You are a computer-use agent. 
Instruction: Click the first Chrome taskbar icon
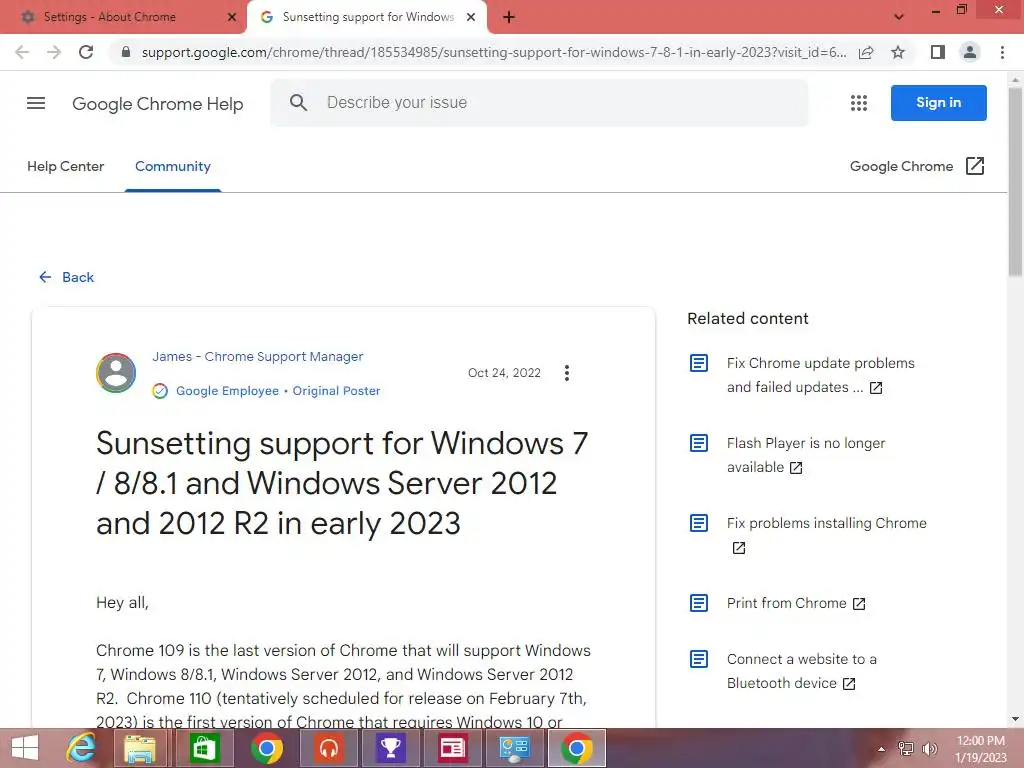[x=266, y=748]
